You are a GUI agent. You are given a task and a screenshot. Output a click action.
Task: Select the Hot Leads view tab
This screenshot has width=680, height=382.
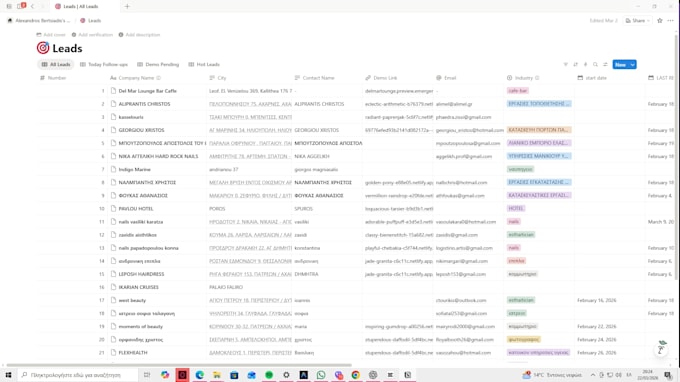204,65
